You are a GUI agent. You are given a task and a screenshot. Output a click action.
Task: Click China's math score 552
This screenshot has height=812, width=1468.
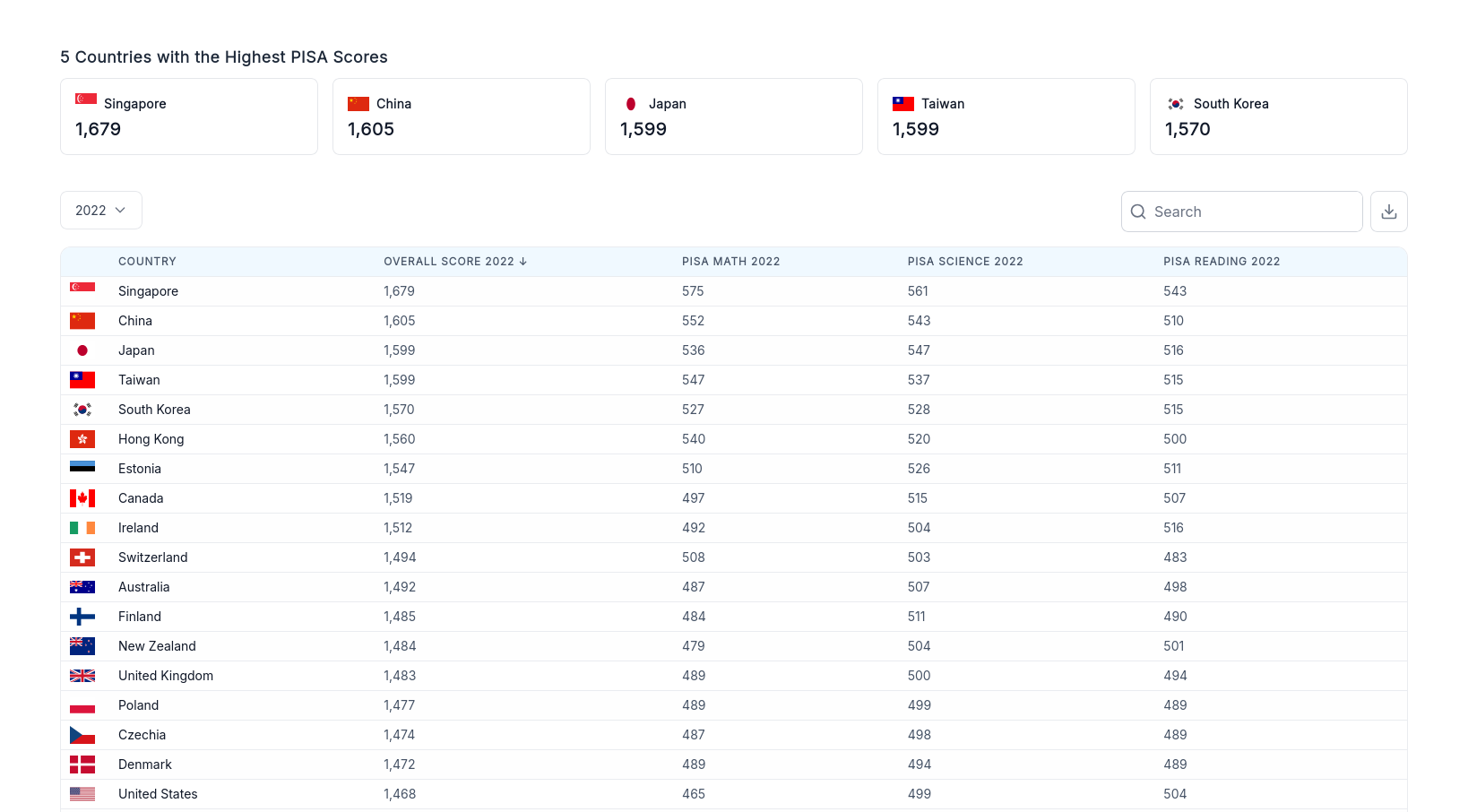point(693,321)
